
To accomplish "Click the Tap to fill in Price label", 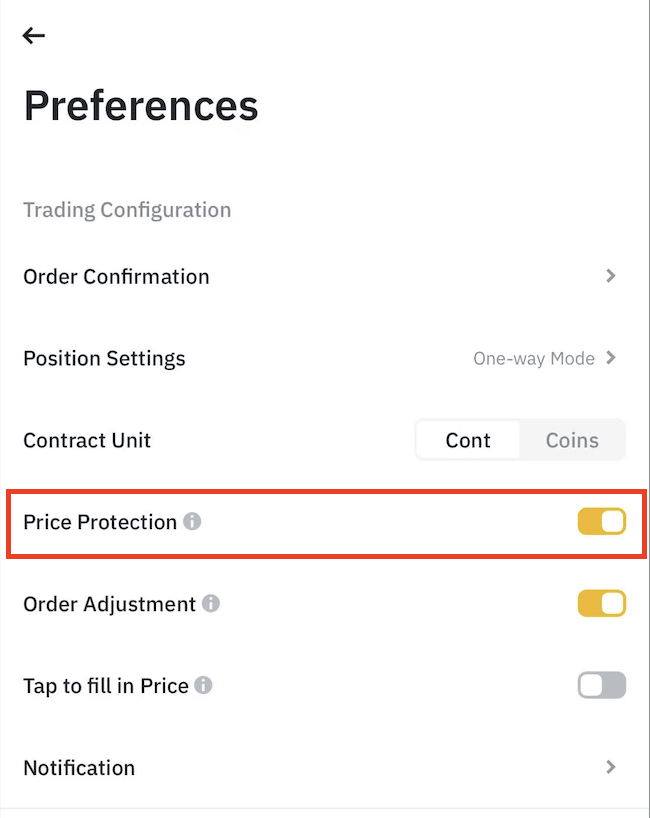I will (106, 686).
